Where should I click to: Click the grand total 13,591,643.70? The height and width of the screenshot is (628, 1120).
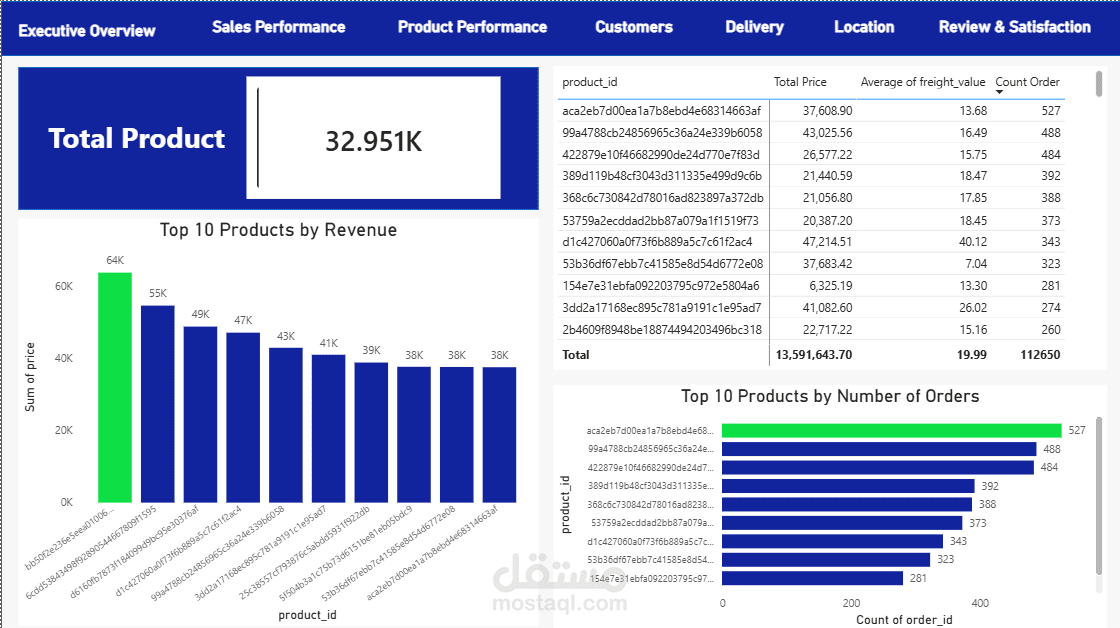tap(814, 354)
